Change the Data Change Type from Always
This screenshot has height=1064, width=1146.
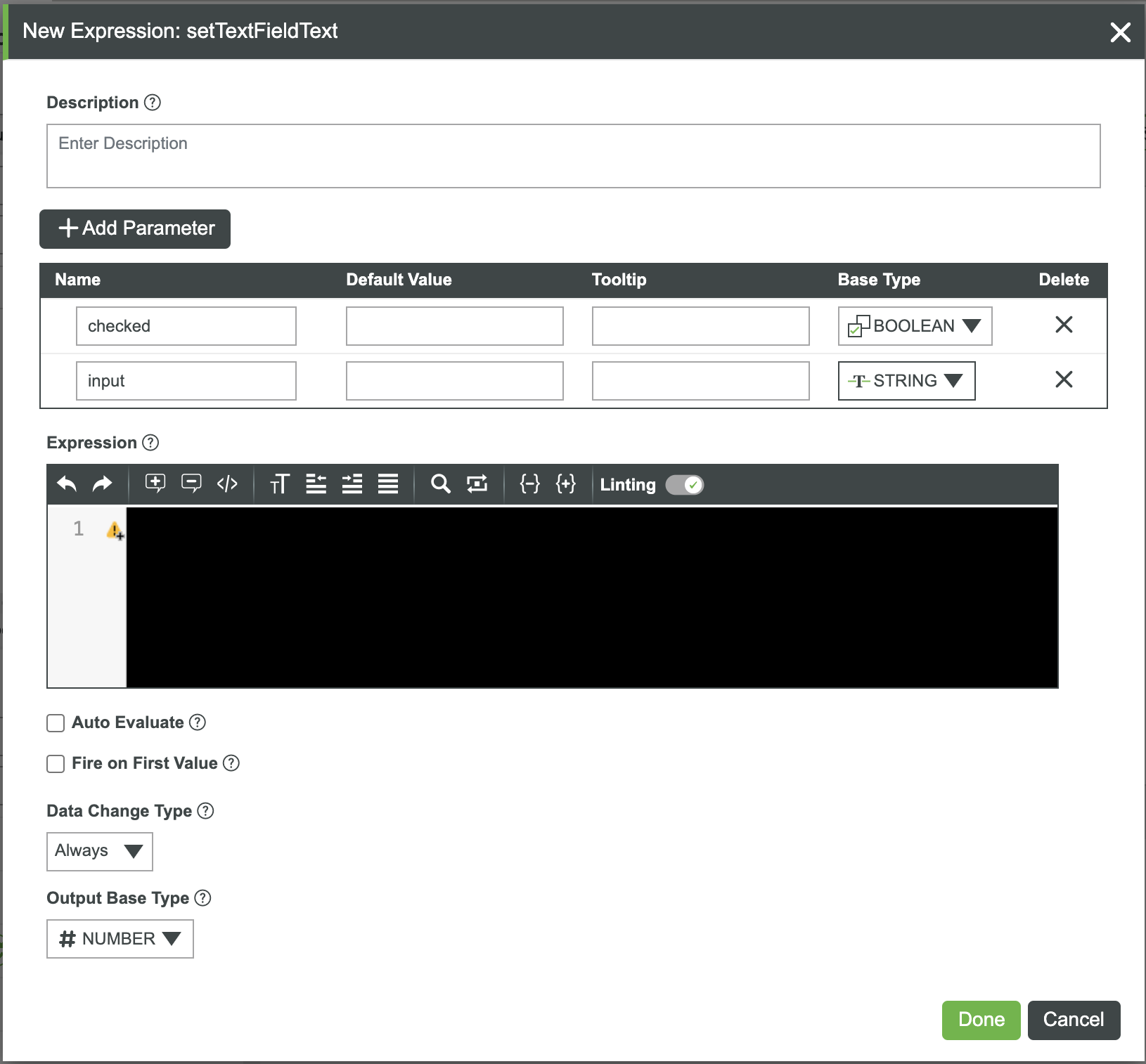click(99, 851)
